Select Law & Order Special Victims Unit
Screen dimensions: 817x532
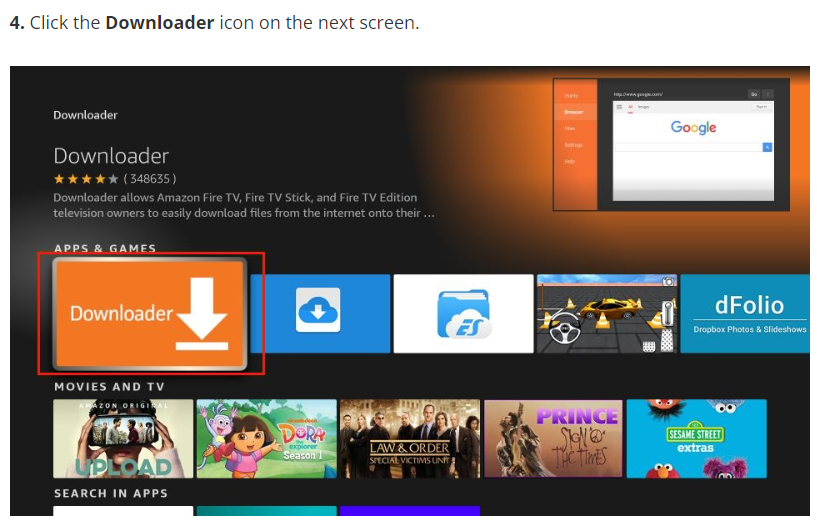click(x=410, y=439)
